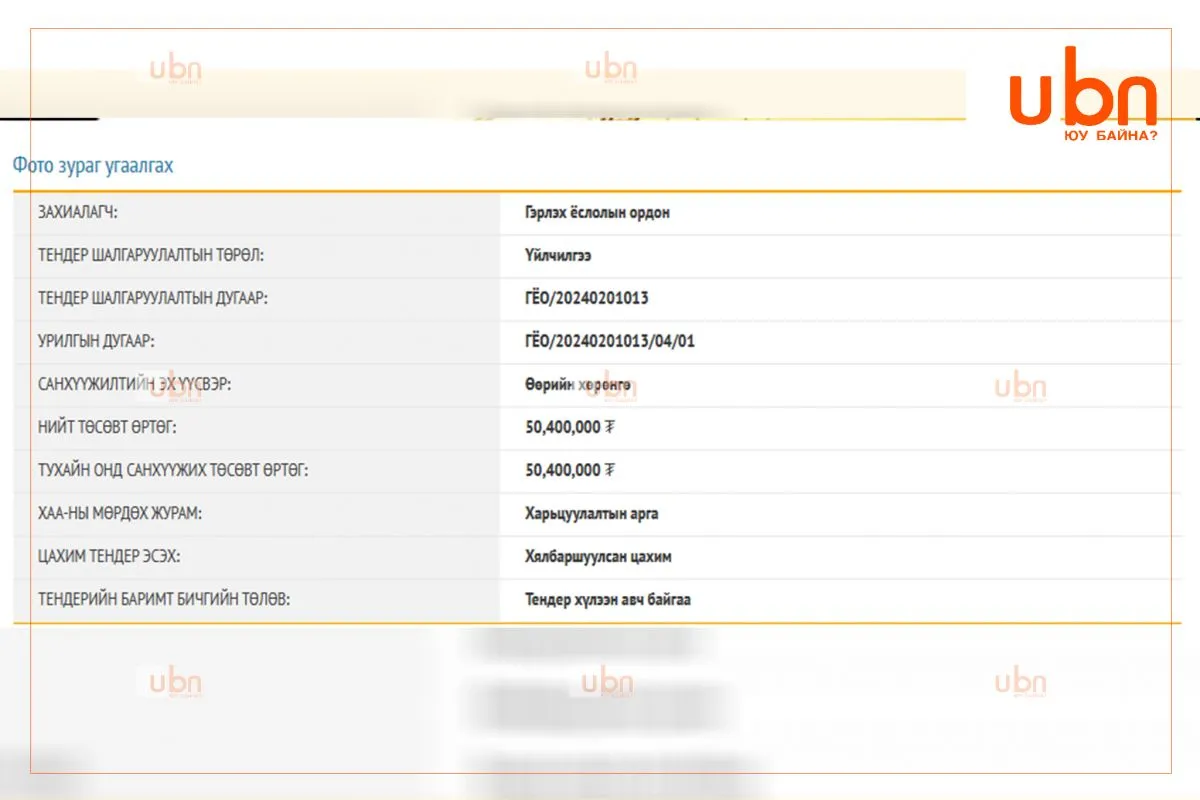The width and height of the screenshot is (1200, 800).
Task: Click the "ХАА-НЫ МӨРДӨХ ЖУРАМ:" label
Action: (120, 514)
